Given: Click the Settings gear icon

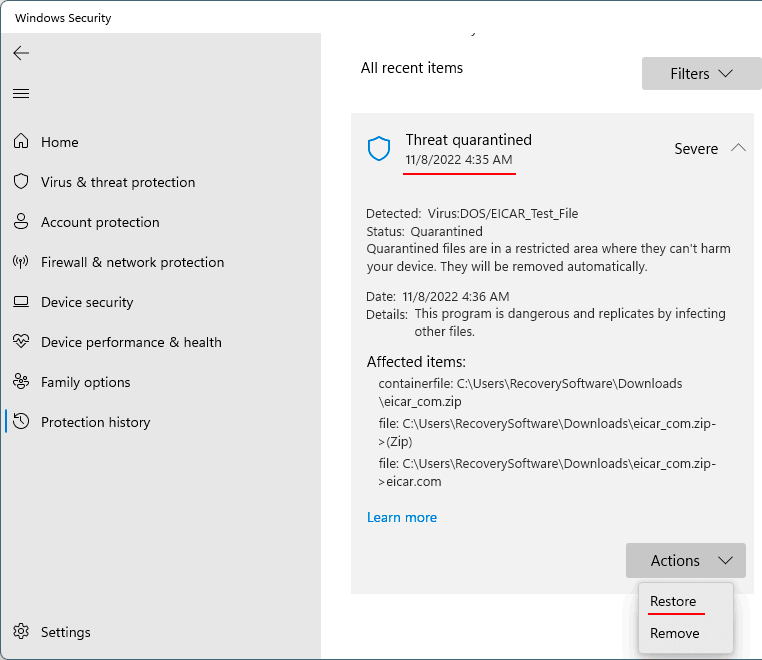Looking at the screenshot, I should tap(21, 631).
